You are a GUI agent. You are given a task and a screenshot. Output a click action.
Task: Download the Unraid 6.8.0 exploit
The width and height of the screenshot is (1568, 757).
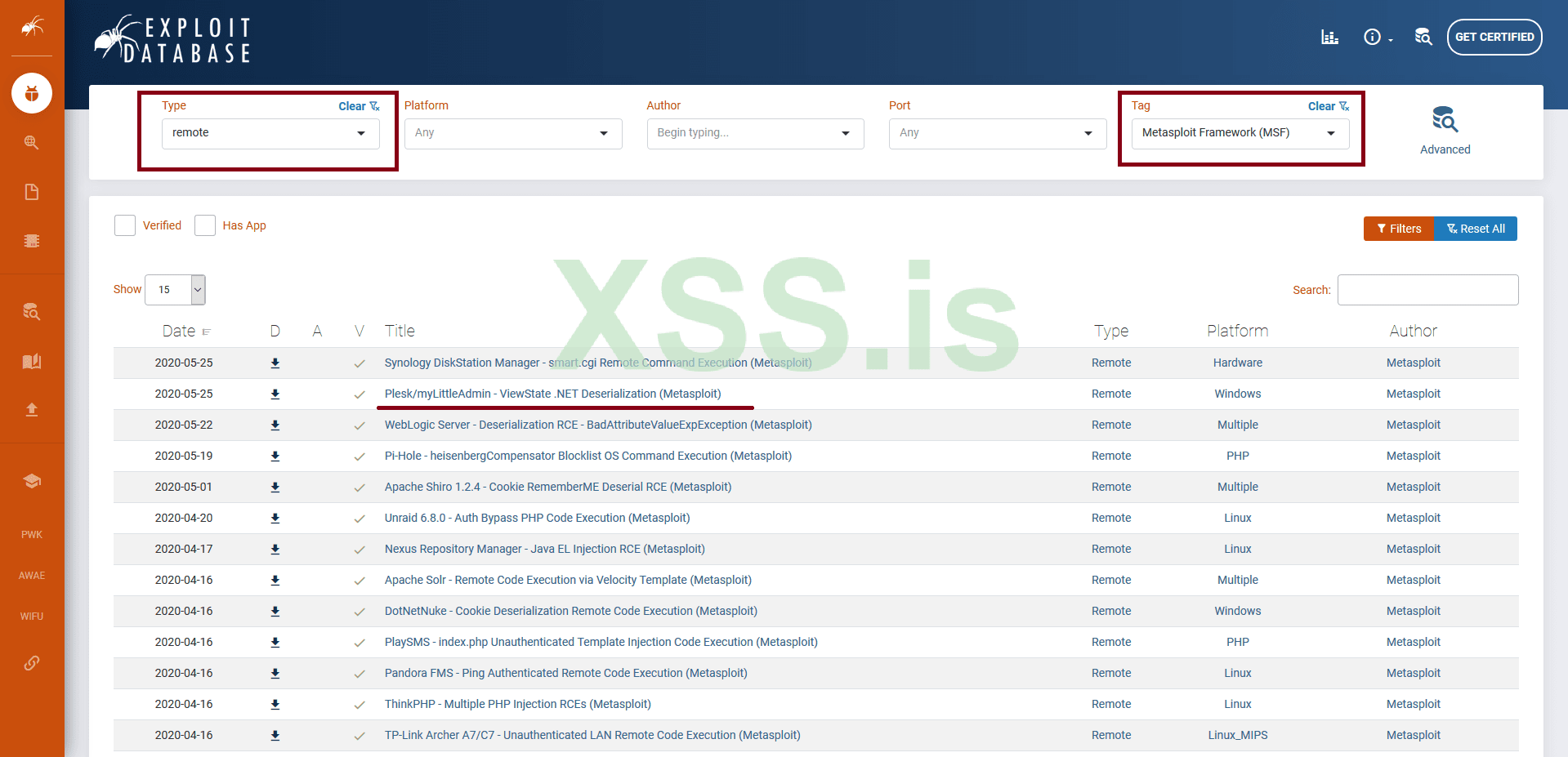(275, 519)
